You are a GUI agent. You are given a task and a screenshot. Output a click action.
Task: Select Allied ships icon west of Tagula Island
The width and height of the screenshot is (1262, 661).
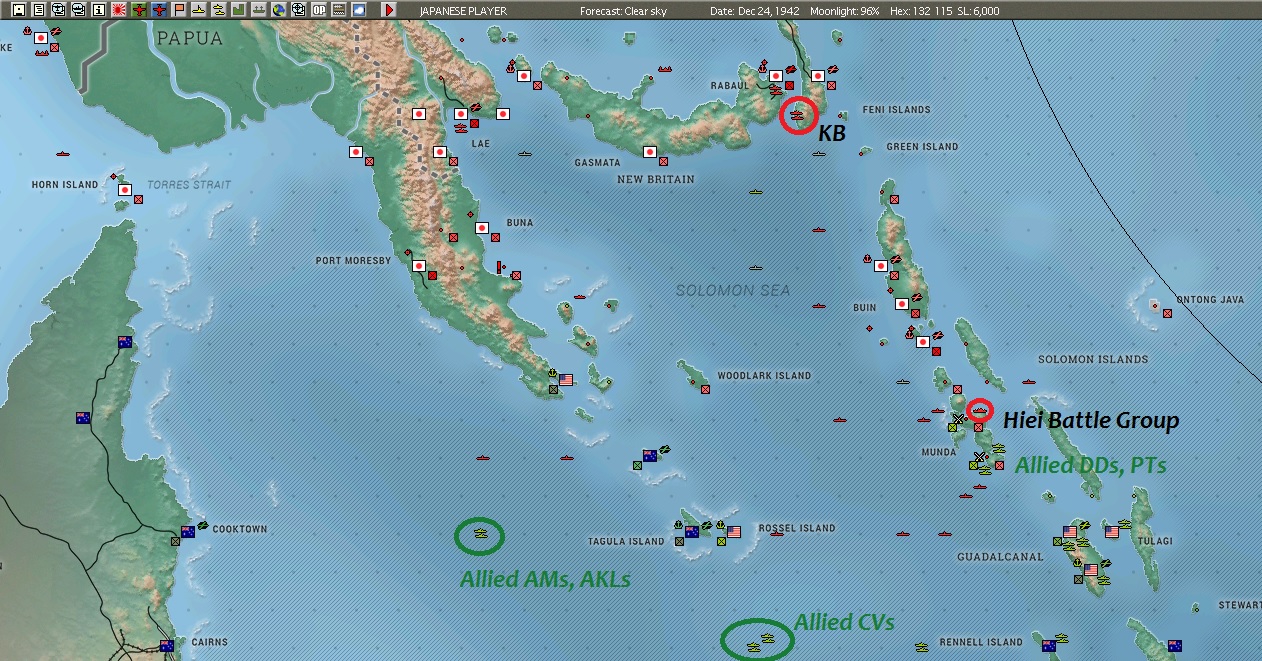(x=480, y=536)
